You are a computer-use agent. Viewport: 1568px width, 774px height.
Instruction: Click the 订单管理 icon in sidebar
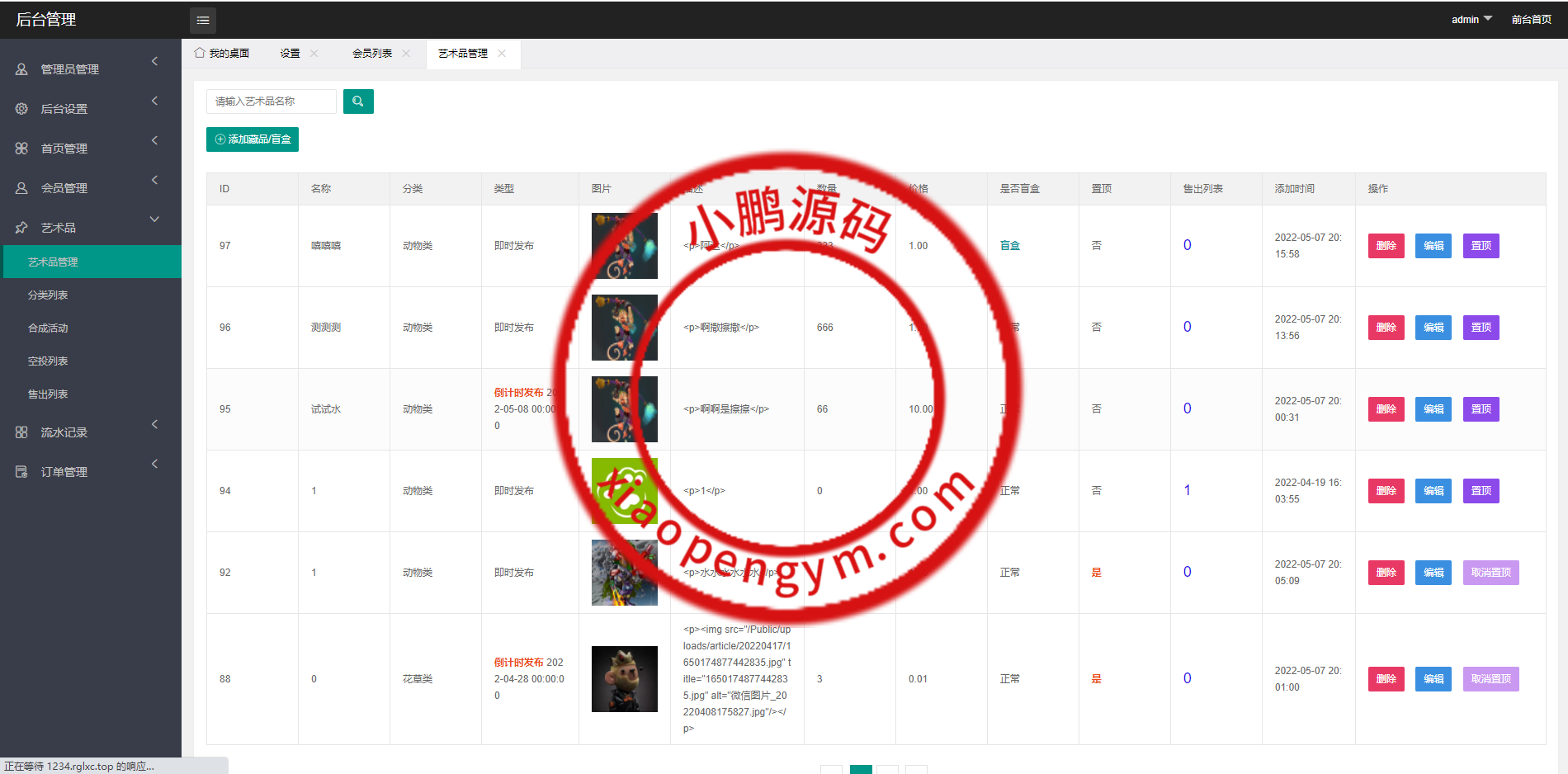point(21,472)
